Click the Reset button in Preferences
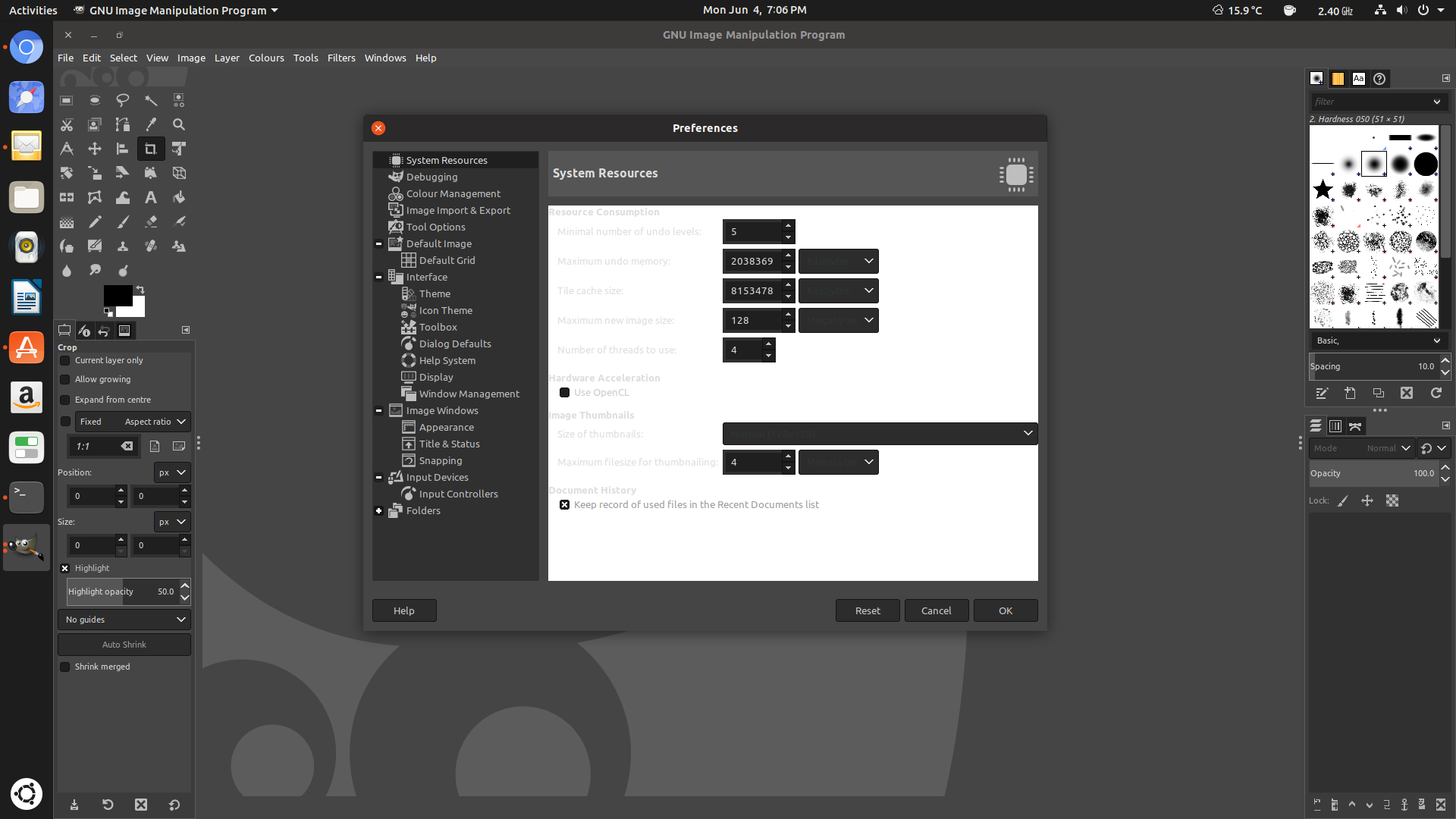Viewport: 1456px width, 819px height. pyautogui.click(x=867, y=610)
